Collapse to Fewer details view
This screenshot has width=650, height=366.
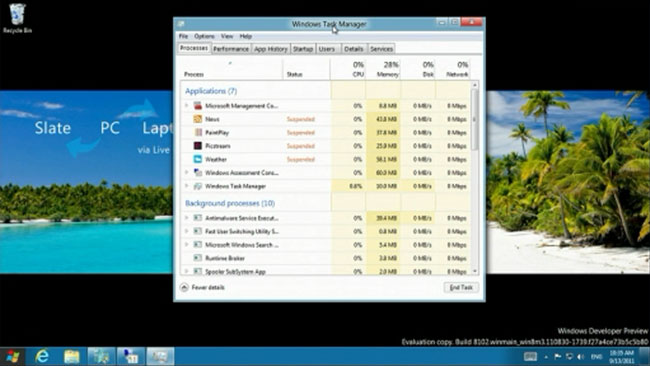pyautogui.click(x=203, y=287)
